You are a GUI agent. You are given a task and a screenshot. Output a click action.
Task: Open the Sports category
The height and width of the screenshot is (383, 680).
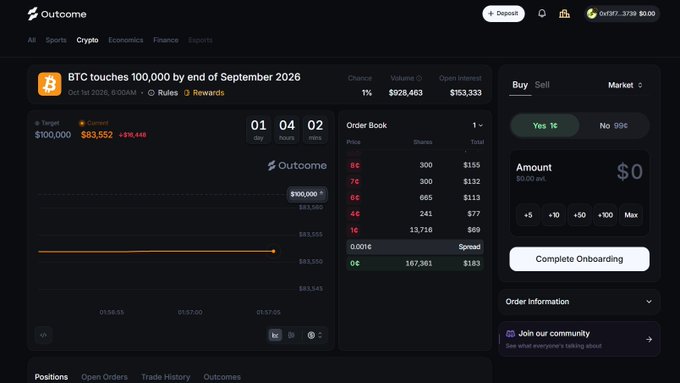click(x=56, y=40)
